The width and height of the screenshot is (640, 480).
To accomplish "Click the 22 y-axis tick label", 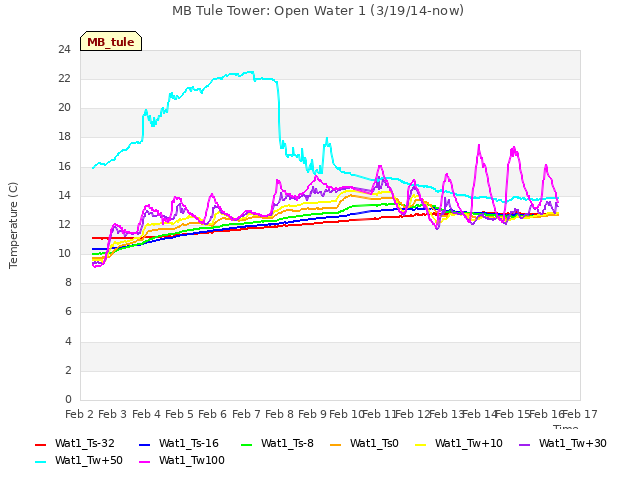I will pos(64,78).
